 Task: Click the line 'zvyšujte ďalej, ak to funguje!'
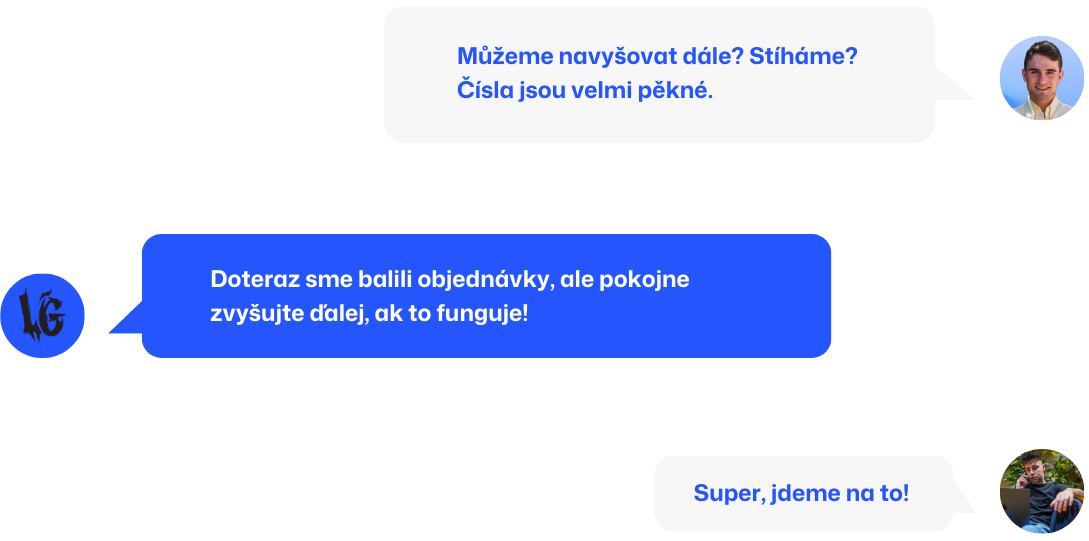pos(368,313)
